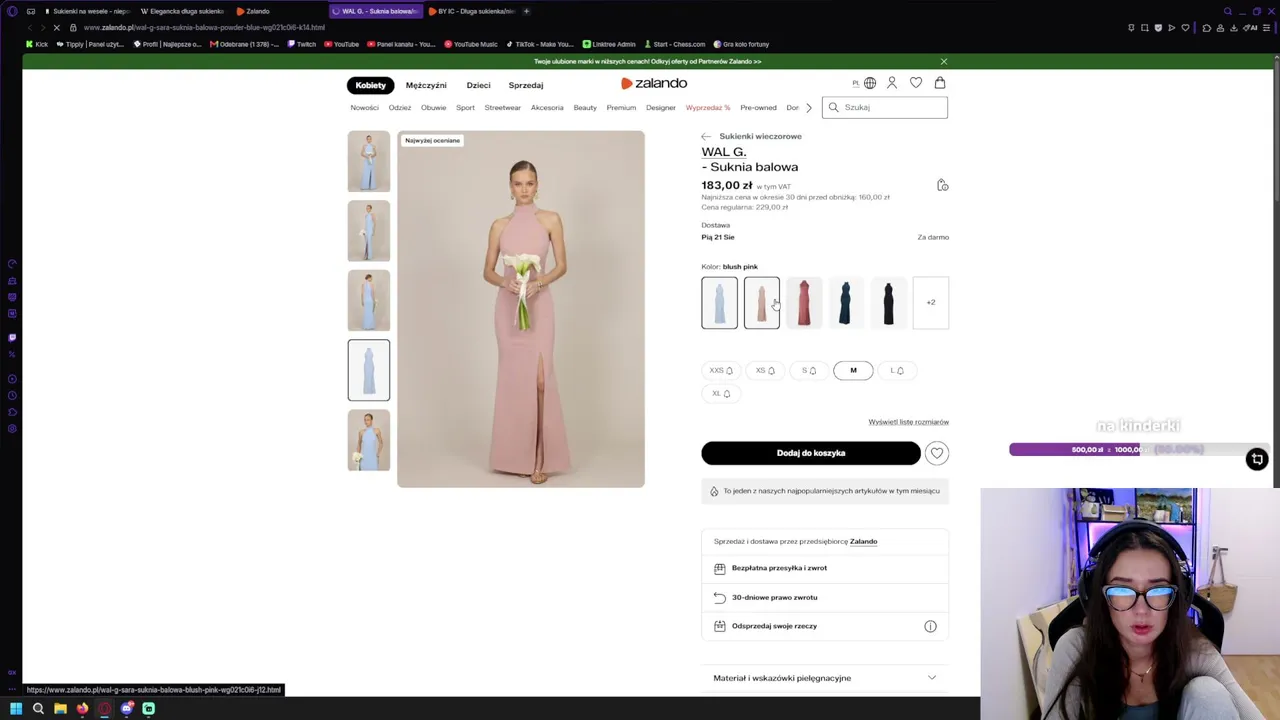The image size is (1280, 720).
Task: Select size XXS notify option
Action: click(721, 370)
